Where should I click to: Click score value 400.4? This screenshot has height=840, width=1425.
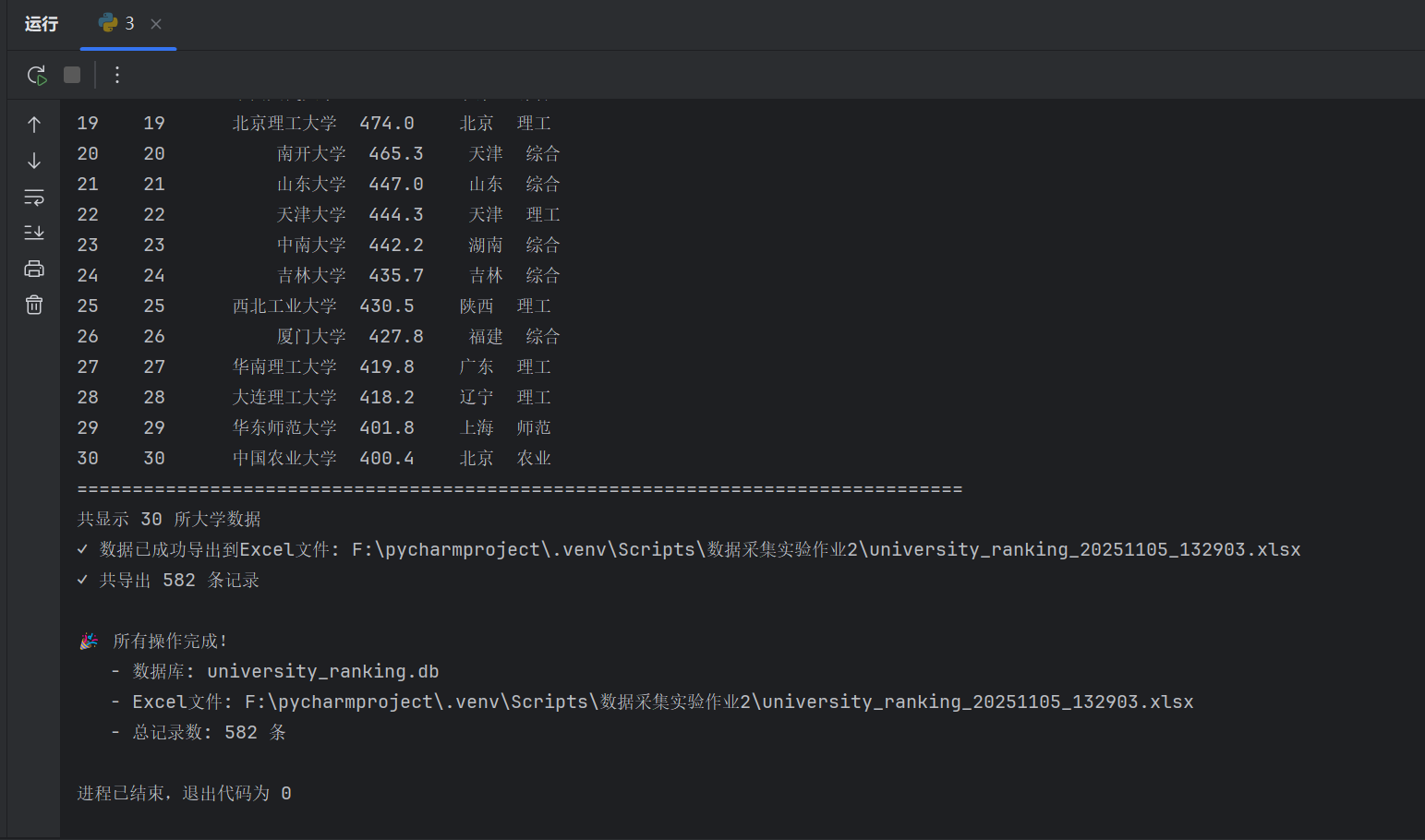[x=387, y=458]
